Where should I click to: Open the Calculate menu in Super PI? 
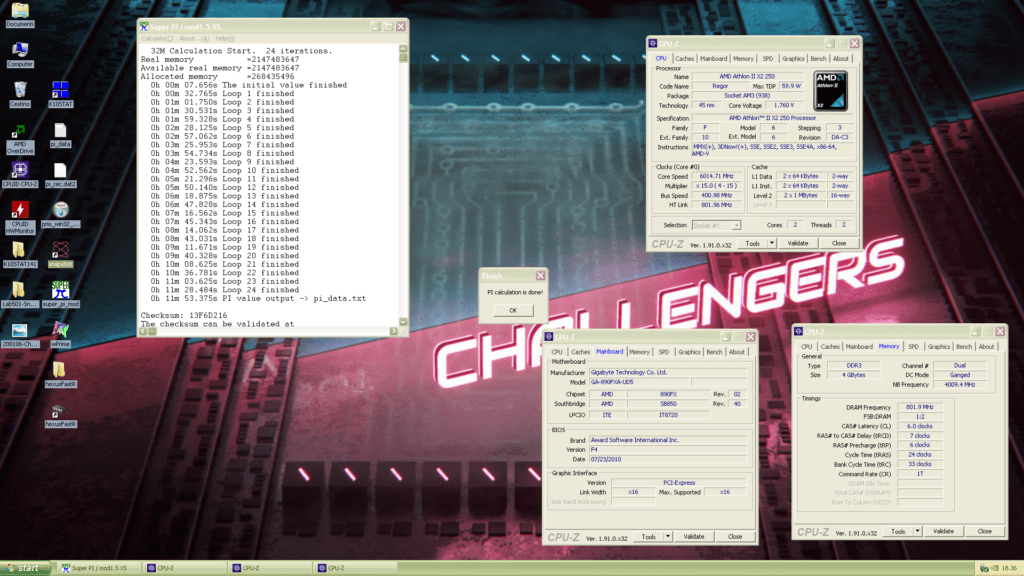pos(157,39)
